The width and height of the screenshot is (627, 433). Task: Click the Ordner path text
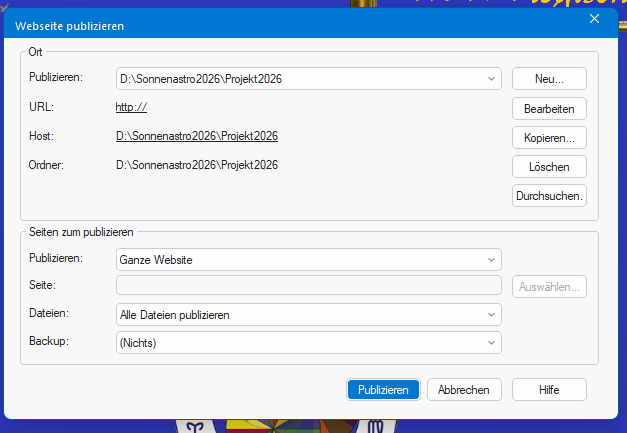point(196,165)
